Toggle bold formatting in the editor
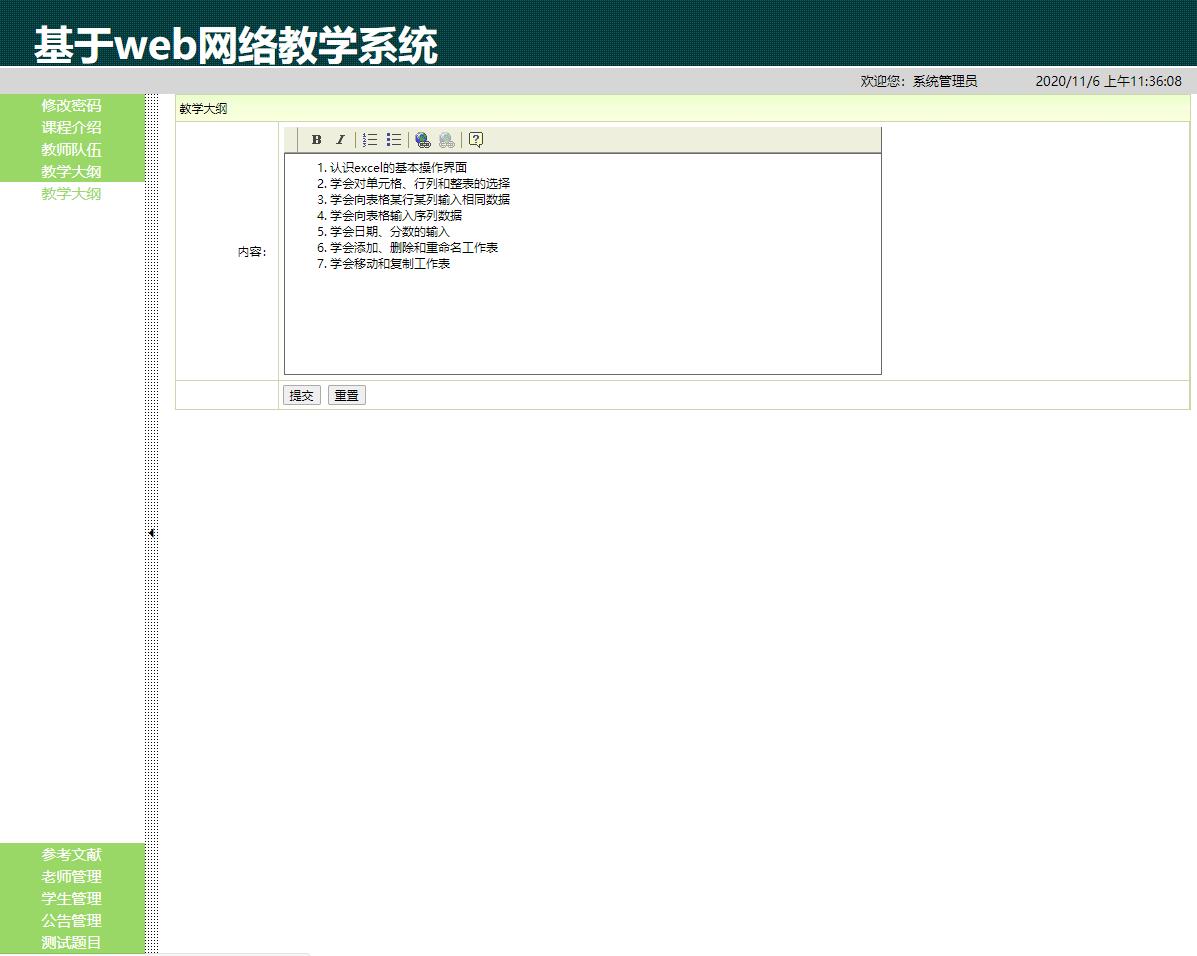 [316, 140]
